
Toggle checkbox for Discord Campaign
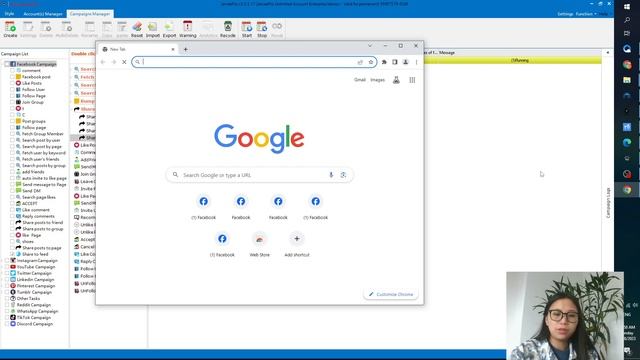point(7,324)
